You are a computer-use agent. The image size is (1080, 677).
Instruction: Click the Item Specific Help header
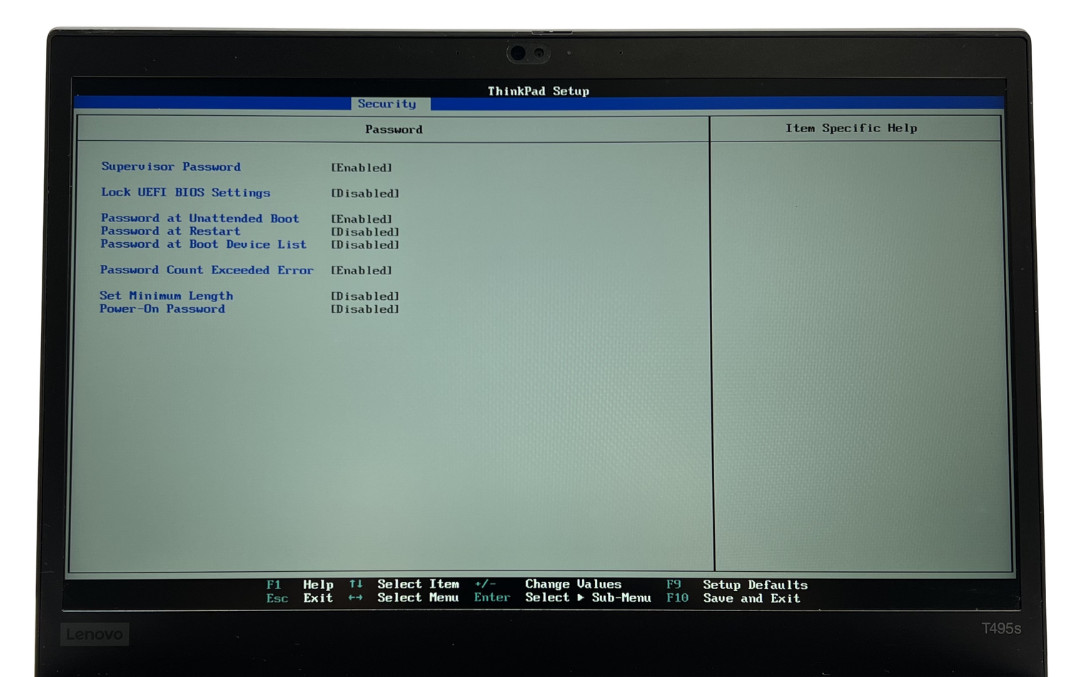point(851,128)
